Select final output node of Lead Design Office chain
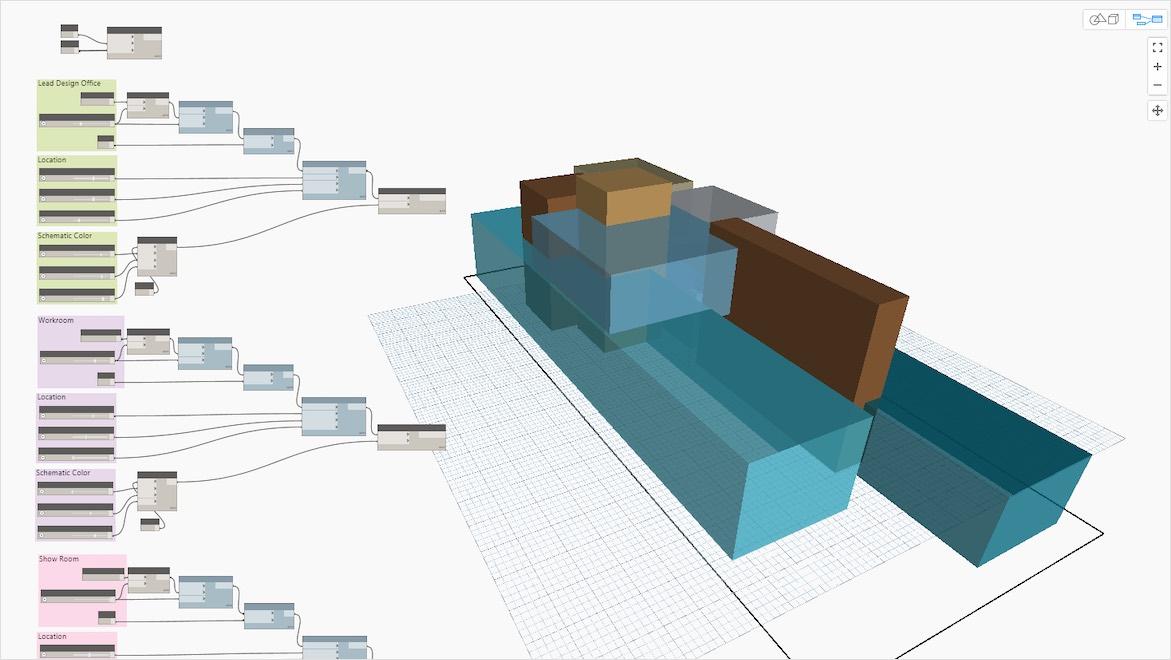Screen dimensions: 1171x660 pos(411,201)
